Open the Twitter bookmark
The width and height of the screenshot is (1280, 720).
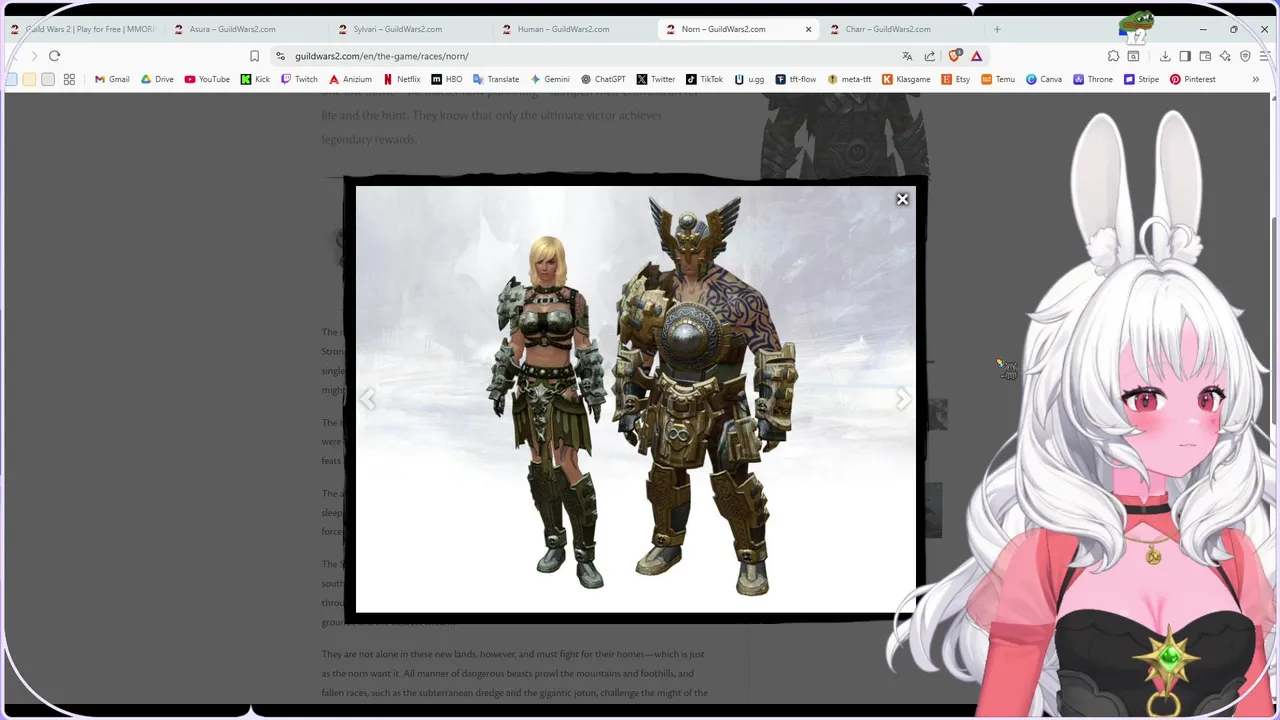pos(656,79)
